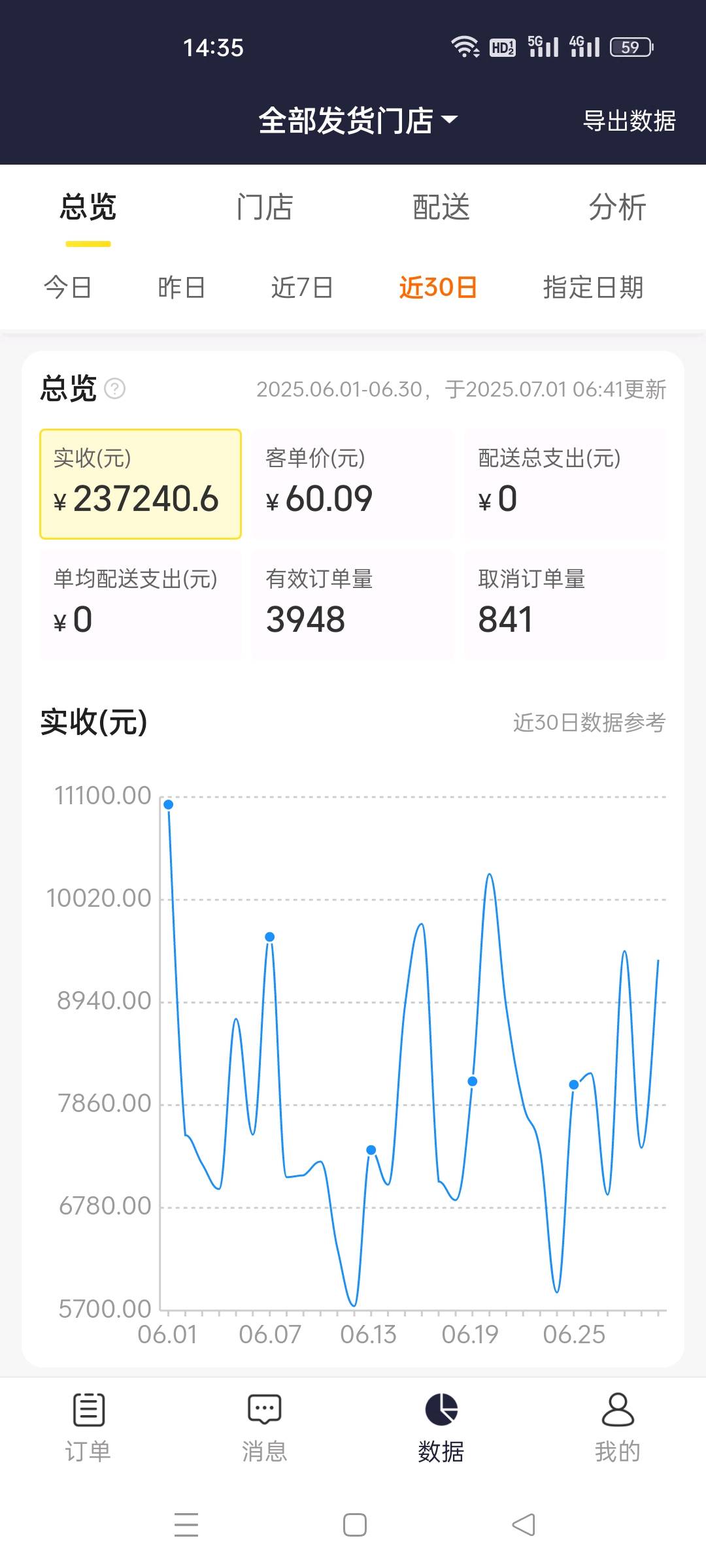The width and height of the screenshot is (706, 1568).
Task: Open the 我的 profile icon
Action: click(618, 1409)
